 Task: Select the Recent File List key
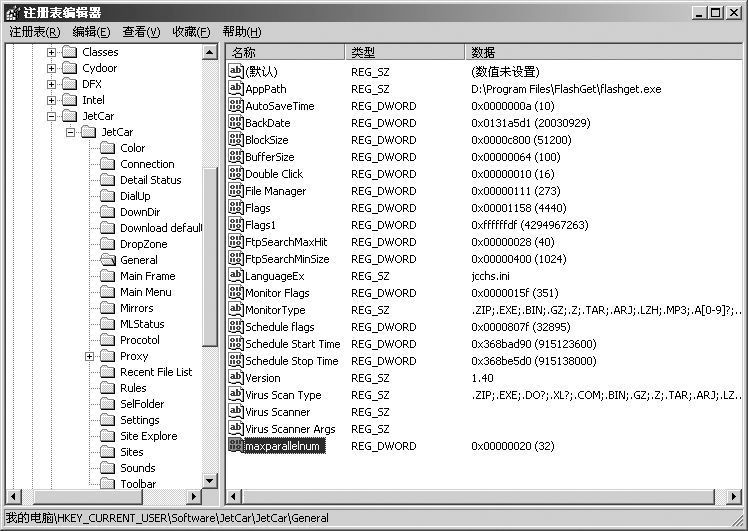(155, 372)
